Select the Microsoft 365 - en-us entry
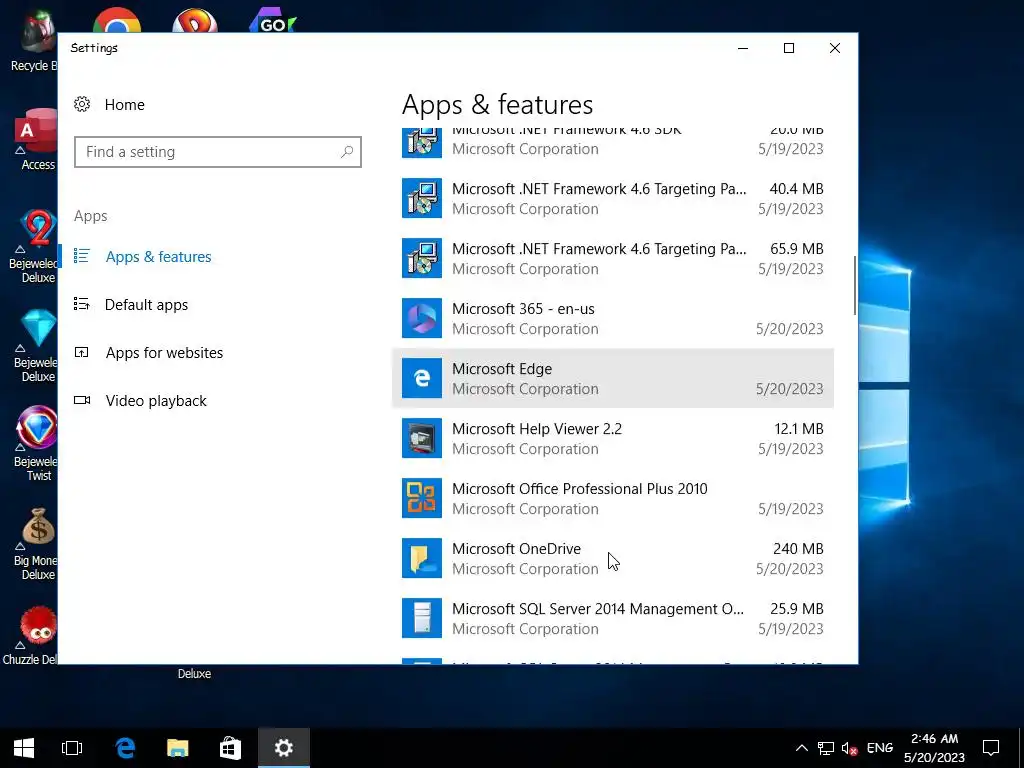Screen dimensions: 1024x768 [613, 318]
